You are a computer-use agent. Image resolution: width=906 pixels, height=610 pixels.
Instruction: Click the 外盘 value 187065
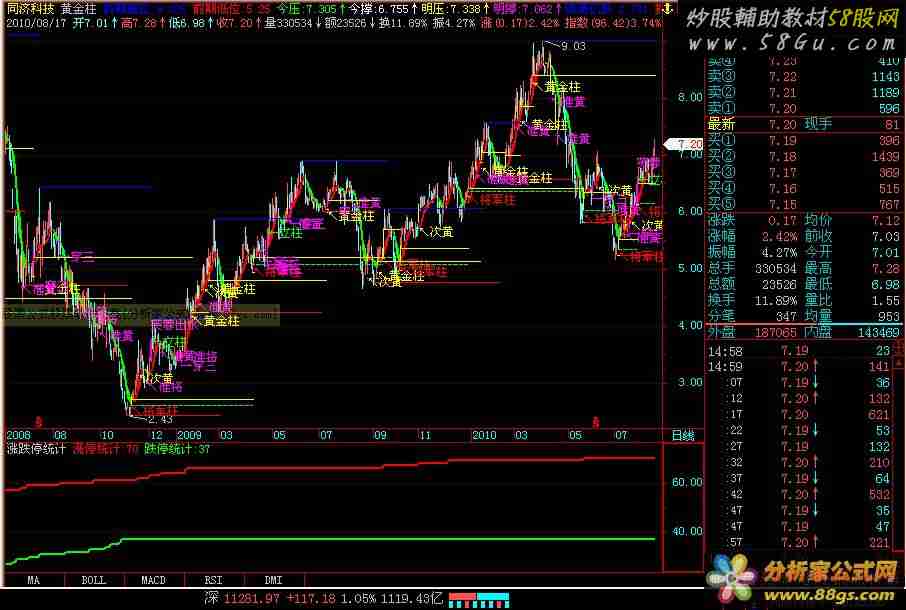(776, 333)
